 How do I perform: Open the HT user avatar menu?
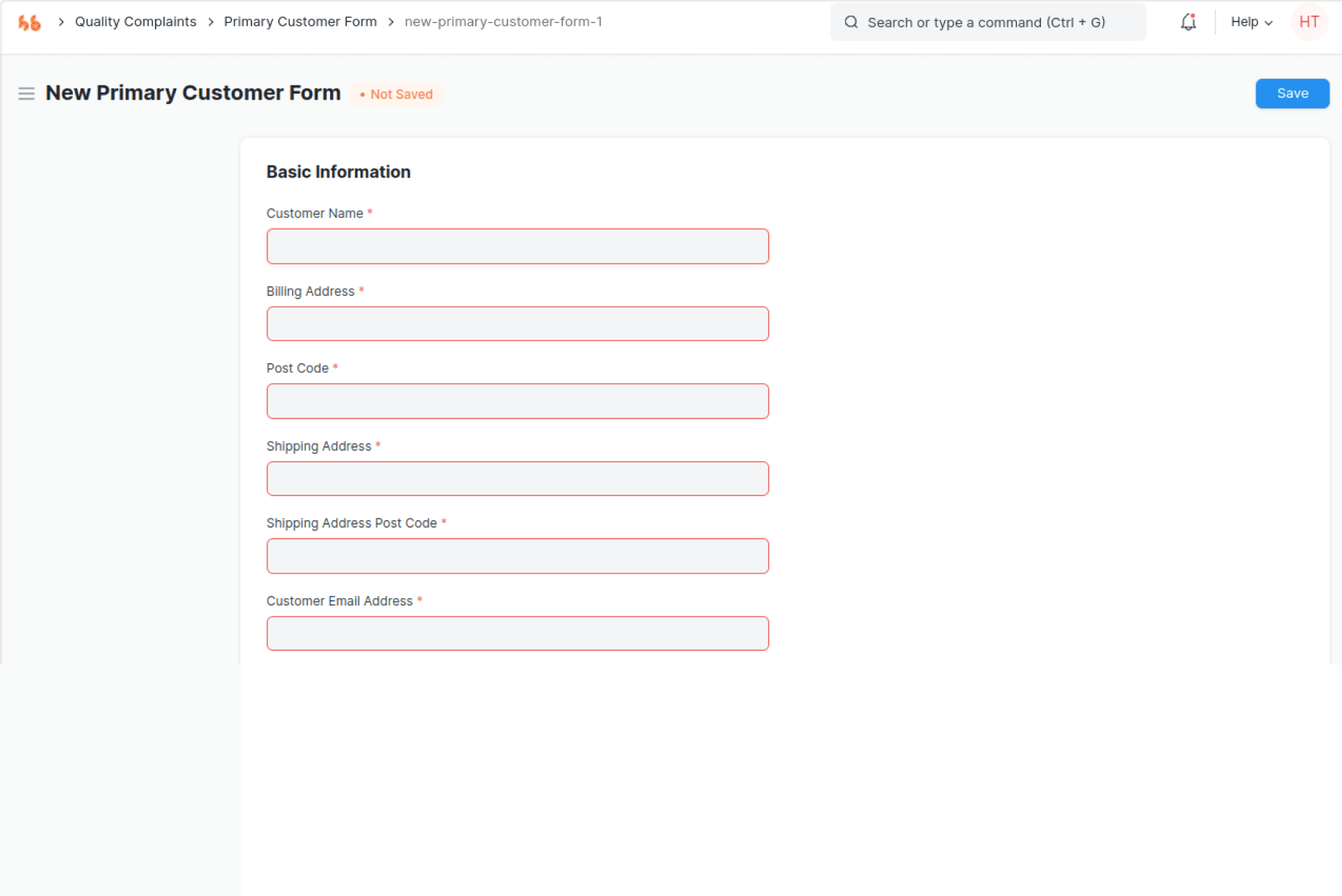1309,22
